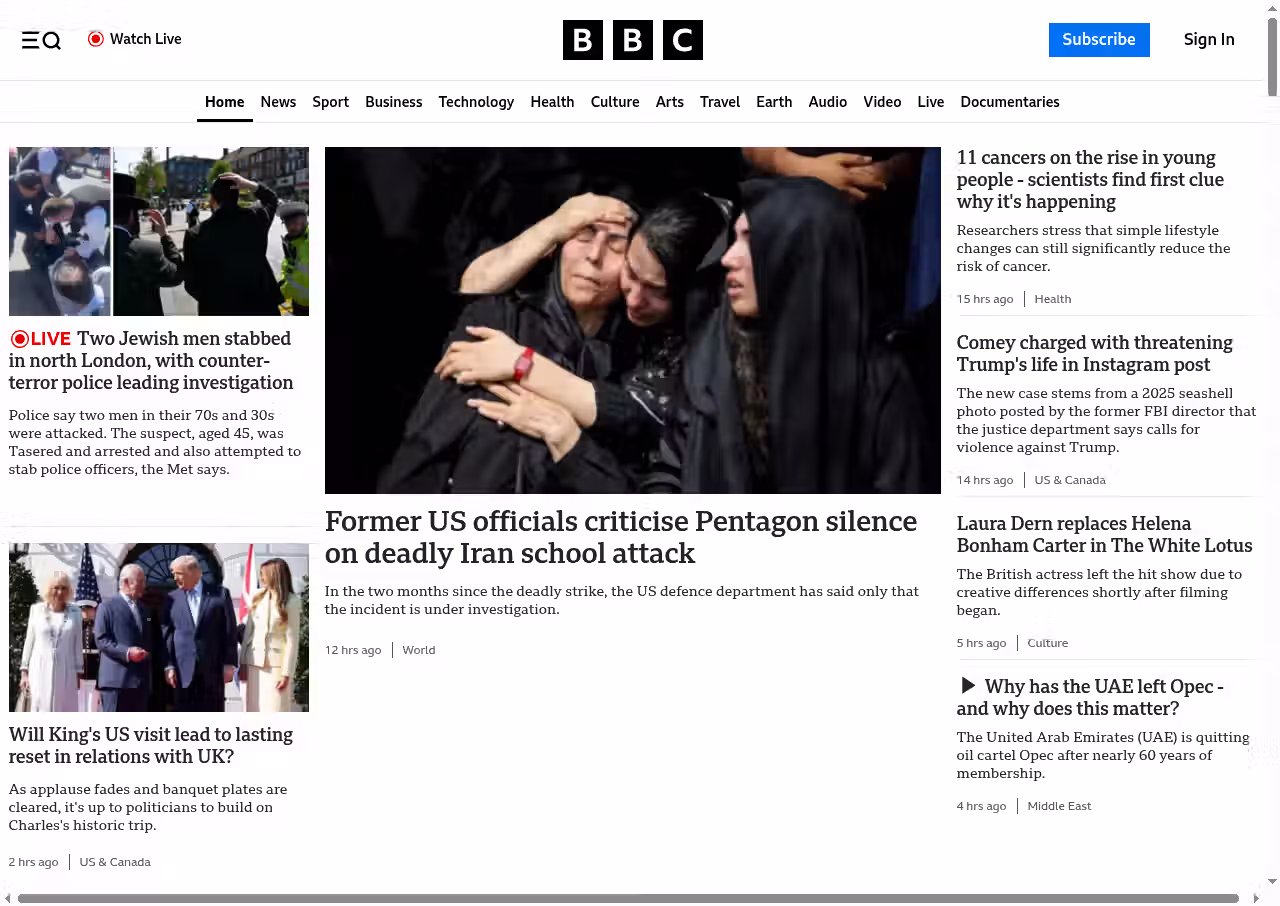The height and width of the screenshot is (906, 1280).
Task: Open the Technology section
Action: (476, 102)
